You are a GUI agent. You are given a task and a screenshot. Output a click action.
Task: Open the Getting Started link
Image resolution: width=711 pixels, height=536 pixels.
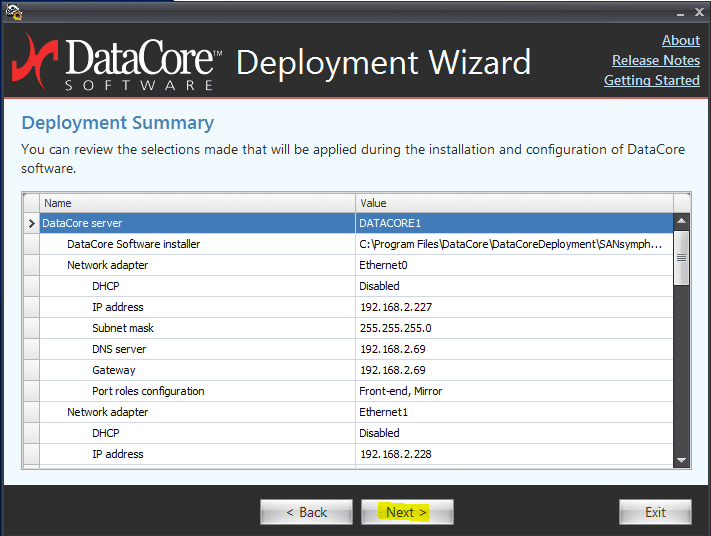coord(651,80)
